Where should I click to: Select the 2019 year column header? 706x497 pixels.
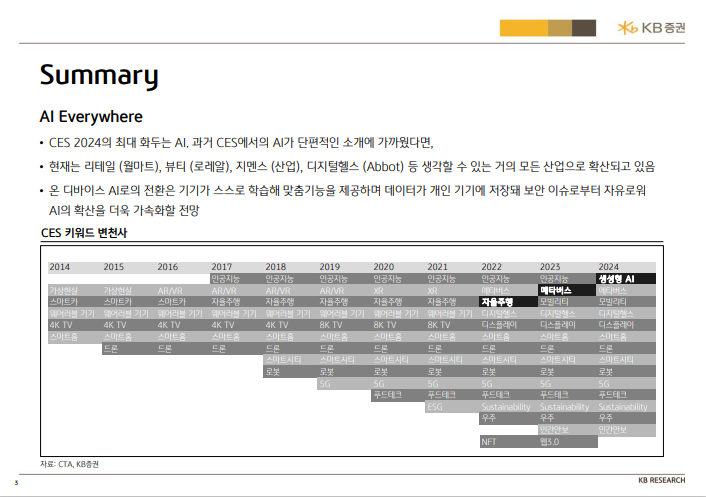click(x=330, y=267)
